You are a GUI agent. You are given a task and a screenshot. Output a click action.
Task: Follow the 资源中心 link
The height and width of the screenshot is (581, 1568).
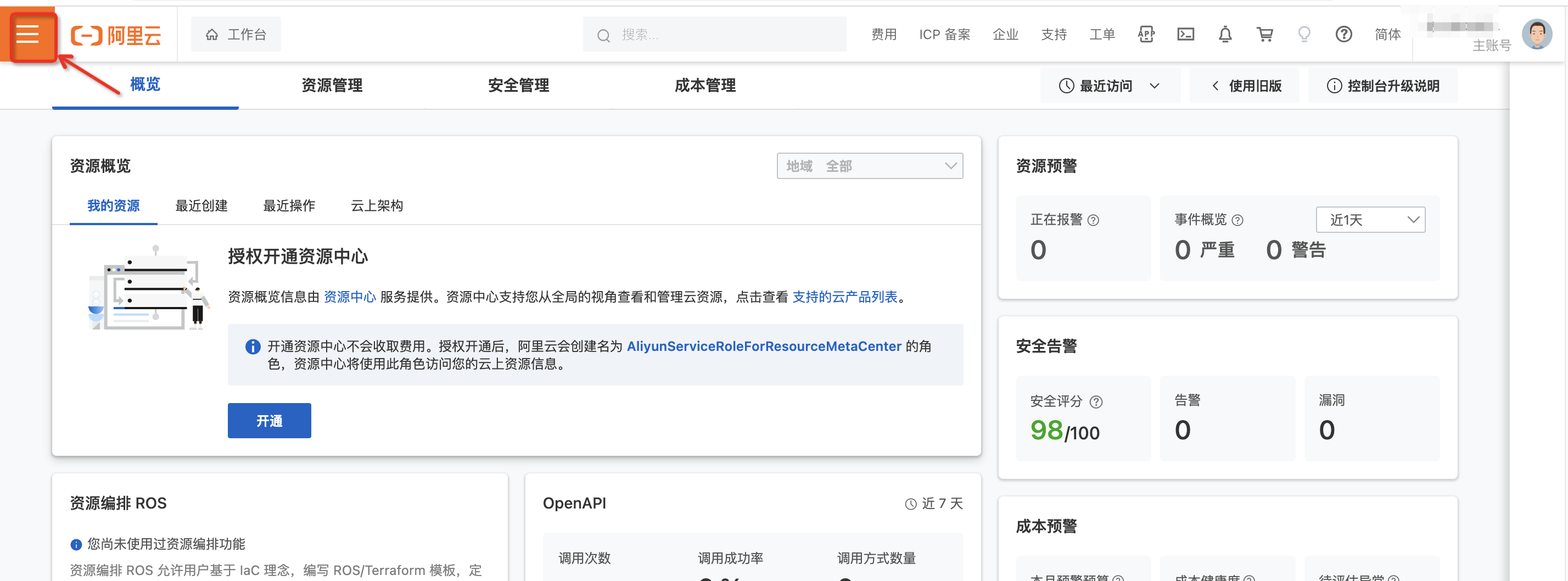tap(350, 297)
